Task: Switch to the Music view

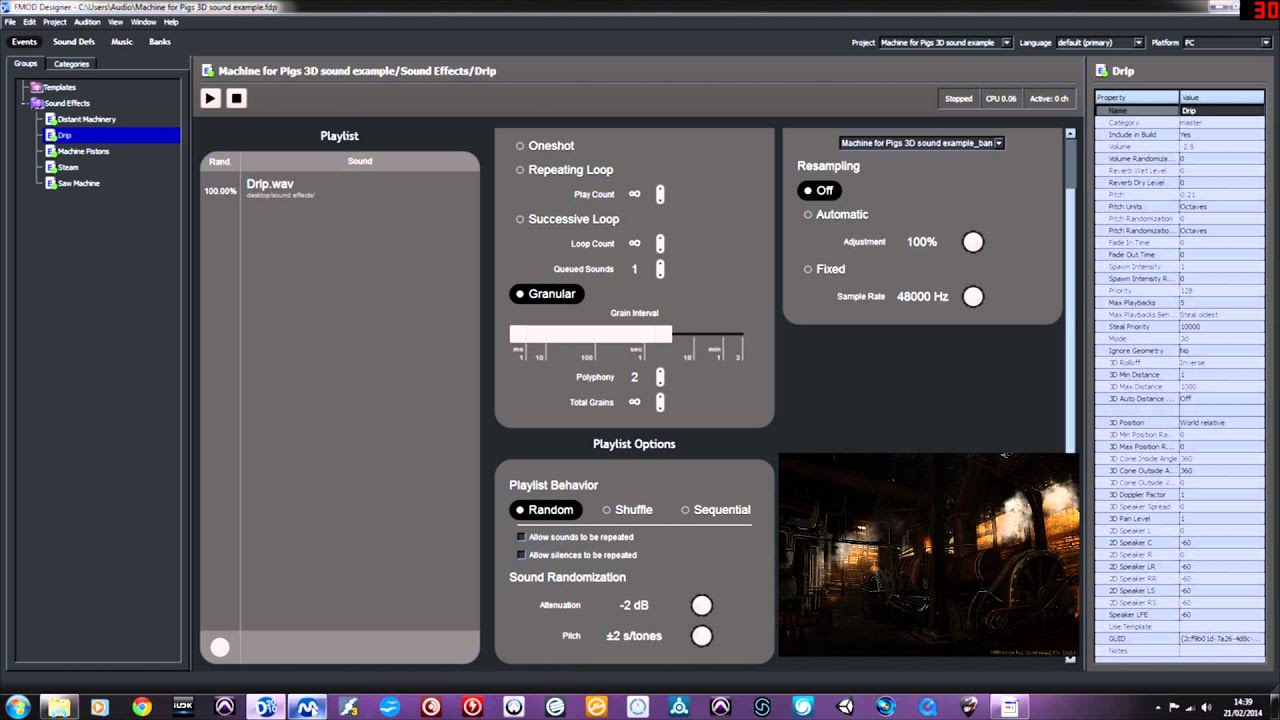Action: (122, 42)
